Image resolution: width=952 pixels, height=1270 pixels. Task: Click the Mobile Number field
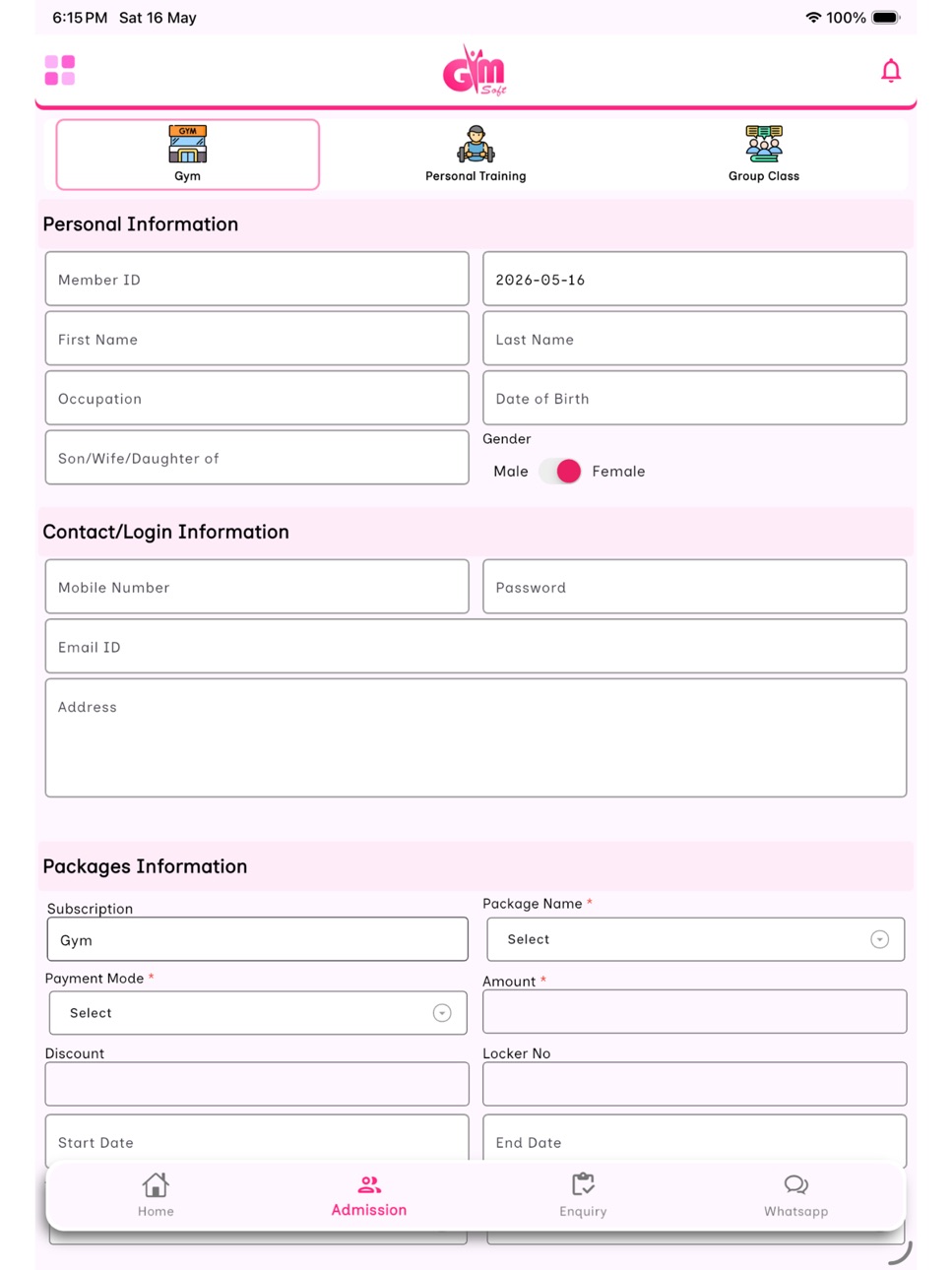point(257,587)
